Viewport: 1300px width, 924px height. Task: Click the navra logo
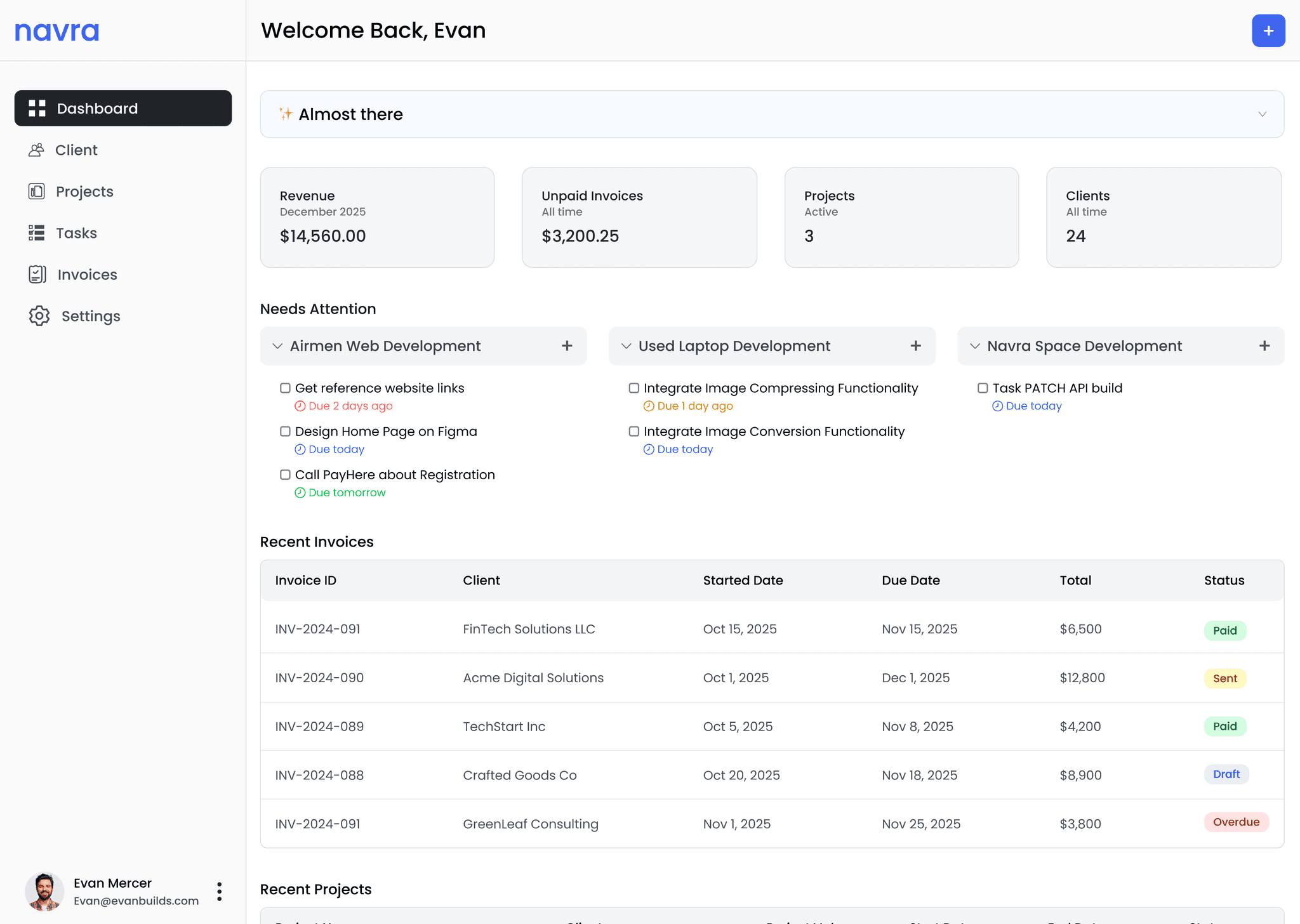pyautogui.click(x=57, y=30)
